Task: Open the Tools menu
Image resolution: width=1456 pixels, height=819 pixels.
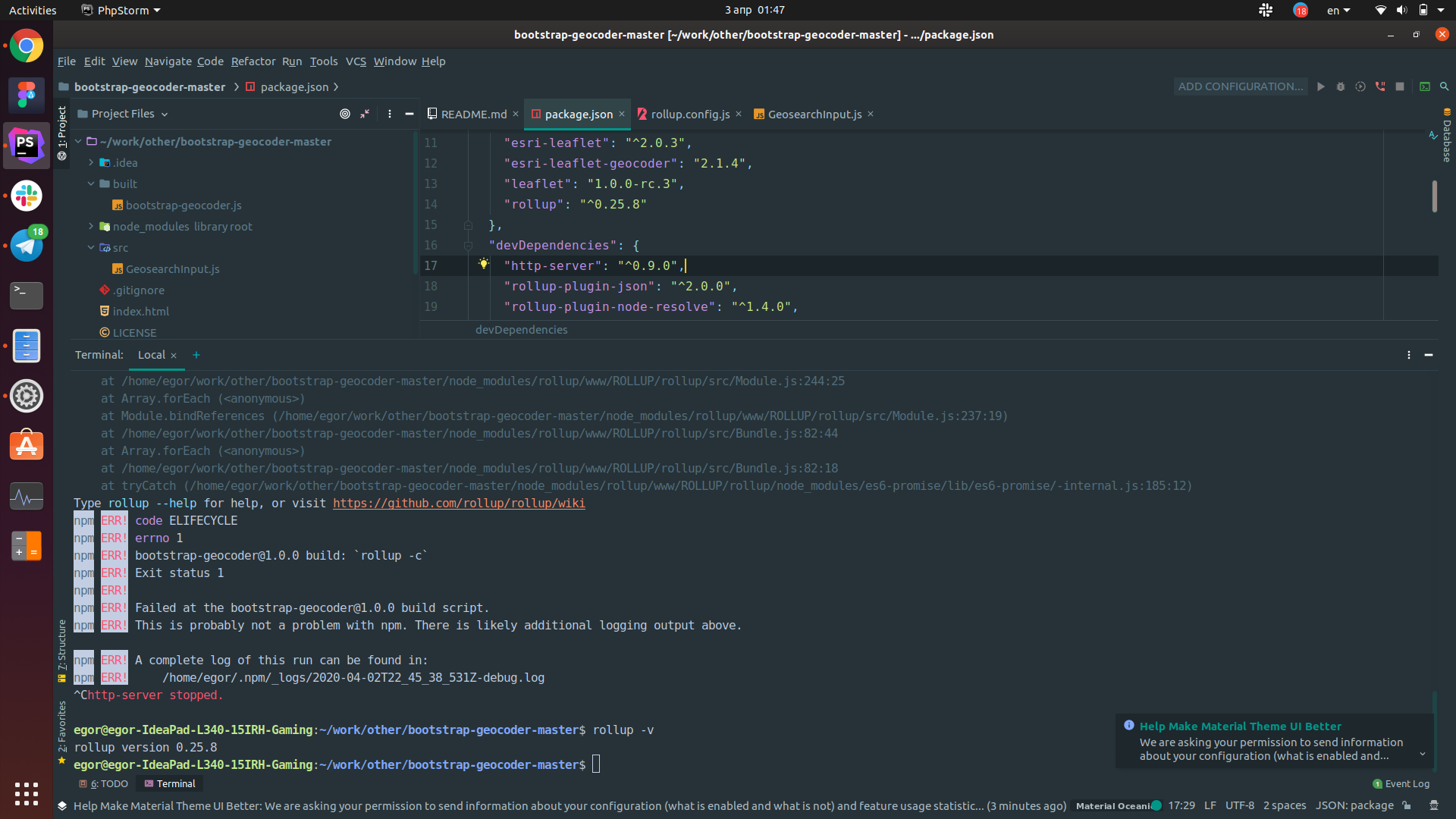Action: click(x=323, y=61)
